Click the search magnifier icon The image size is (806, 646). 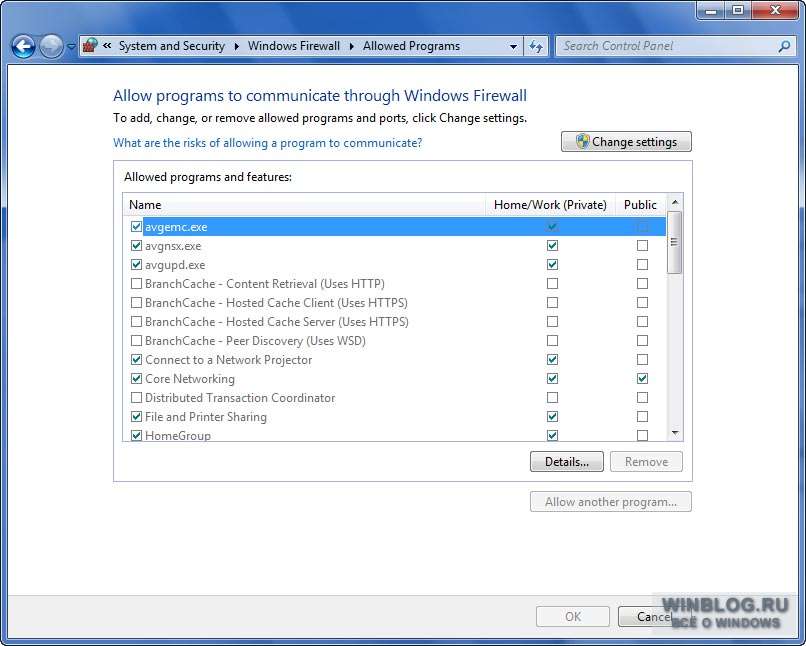[x=784, y=46]
